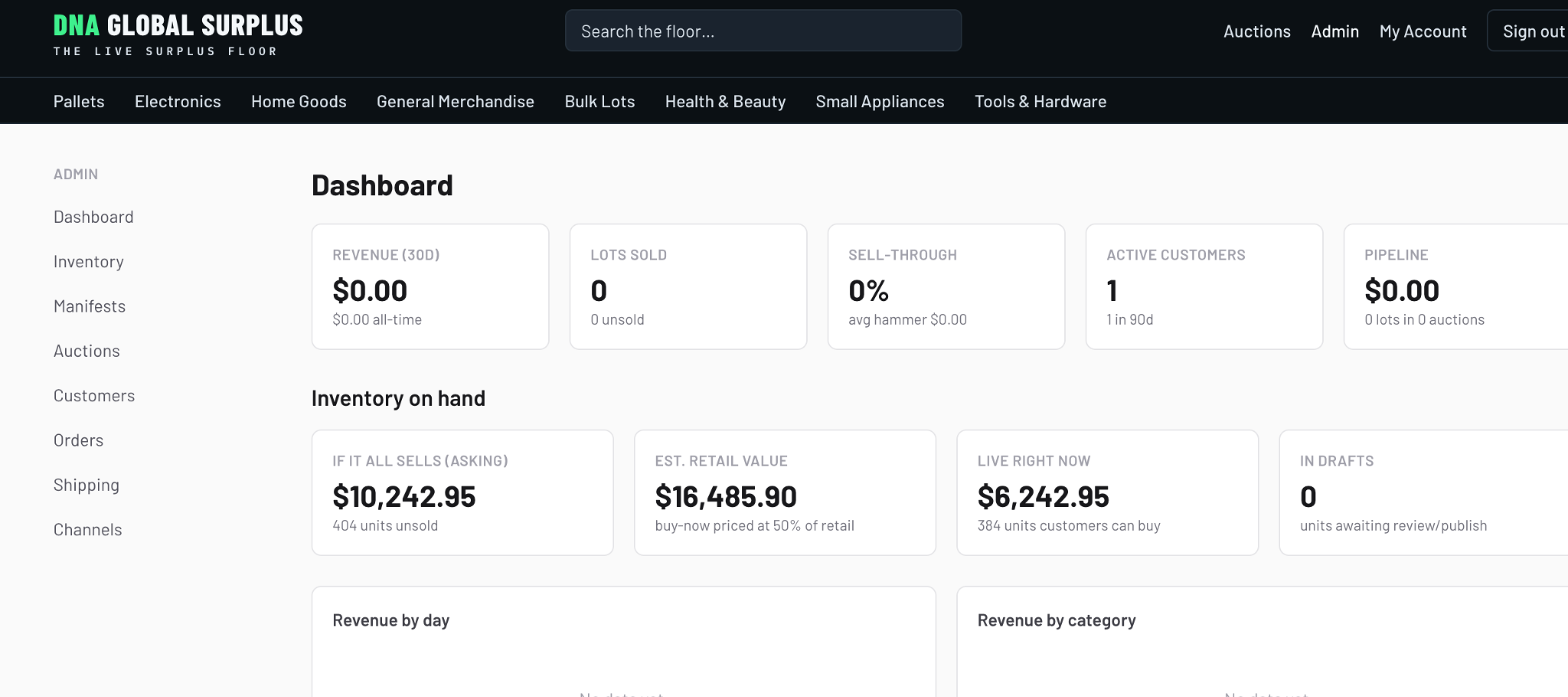1568x697 pixels.
Task: Open Health & Beauty category
Action: [x=725, y=101]
